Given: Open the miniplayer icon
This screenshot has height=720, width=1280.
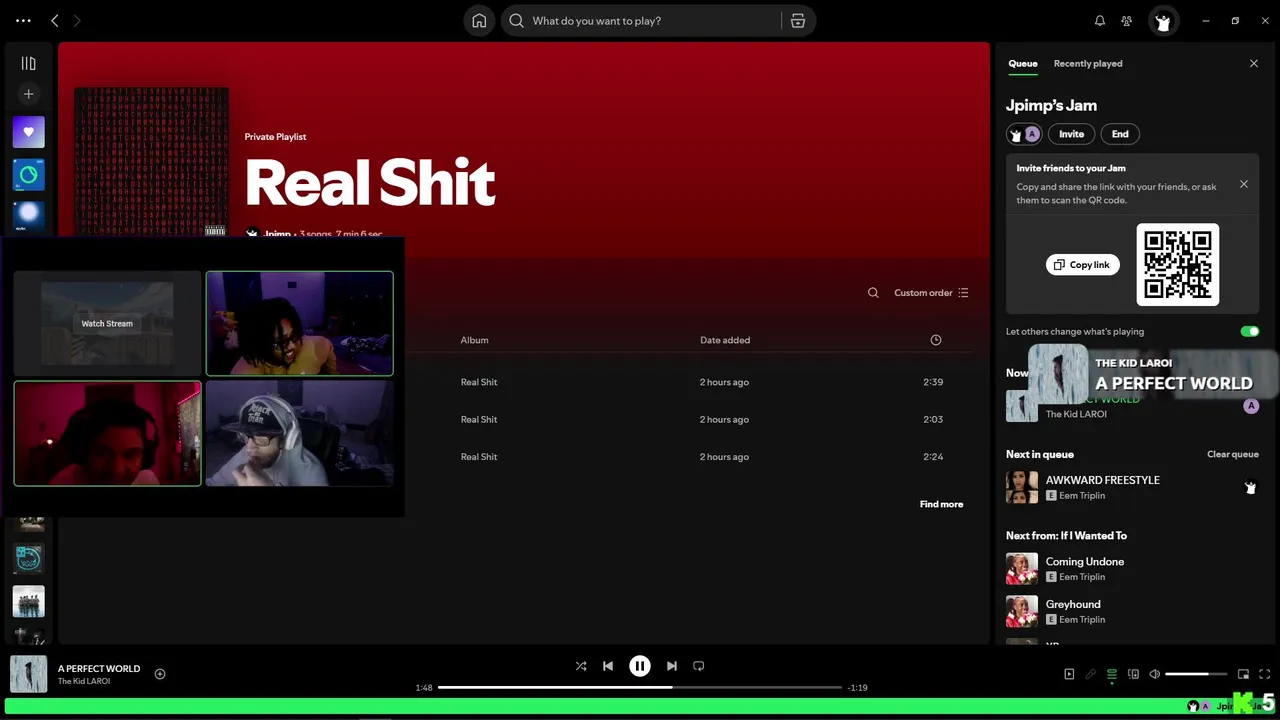Looking at the screenshot, I should point(1243,674).
